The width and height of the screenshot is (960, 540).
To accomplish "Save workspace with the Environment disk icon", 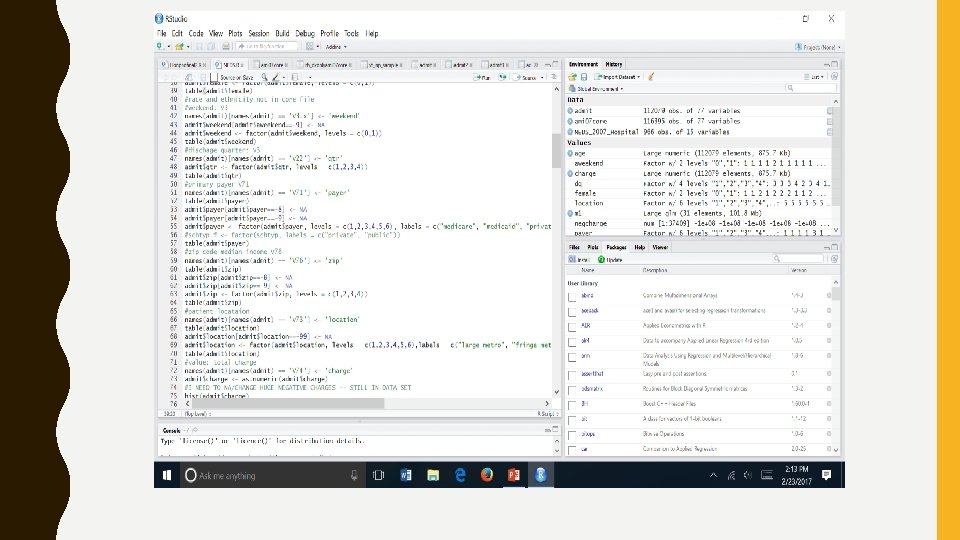I will click(584, 77).
